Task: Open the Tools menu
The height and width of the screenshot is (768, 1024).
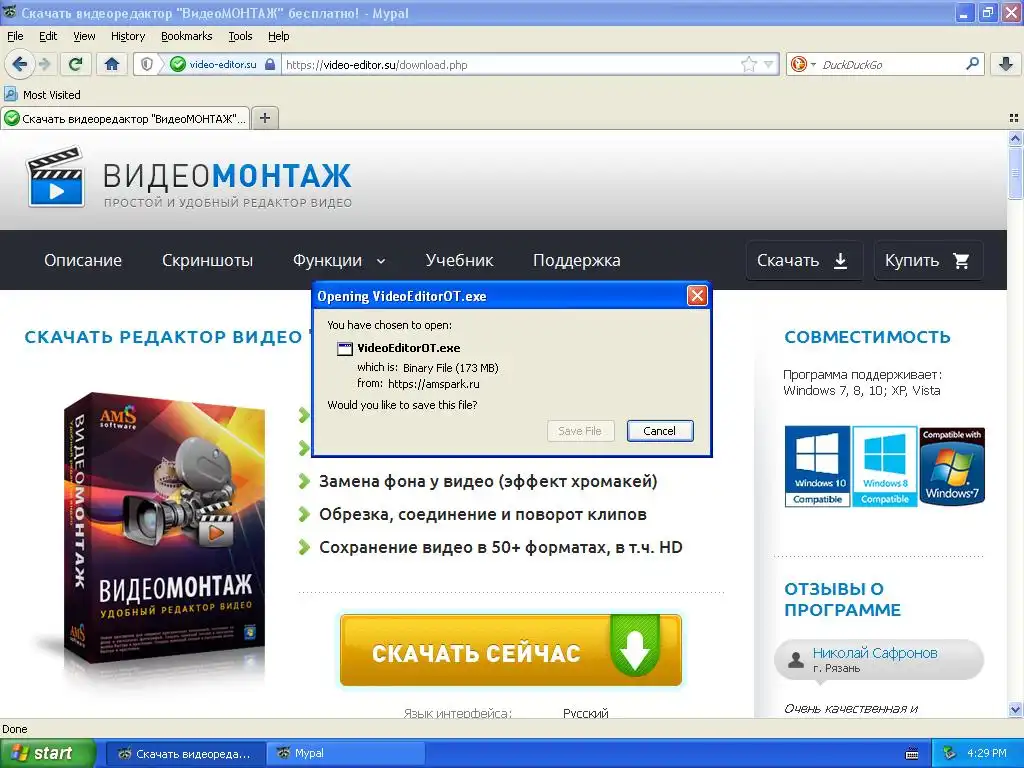Action: 240,36
